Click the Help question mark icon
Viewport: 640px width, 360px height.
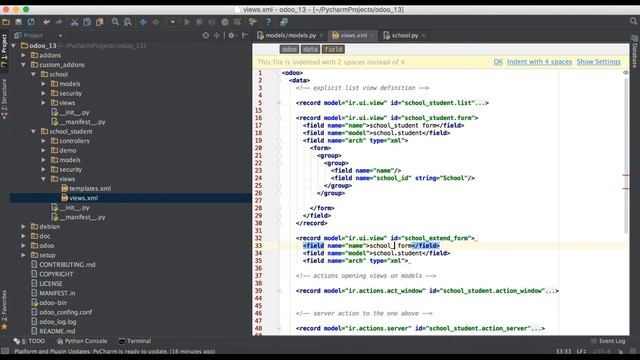tap(268, 22)
